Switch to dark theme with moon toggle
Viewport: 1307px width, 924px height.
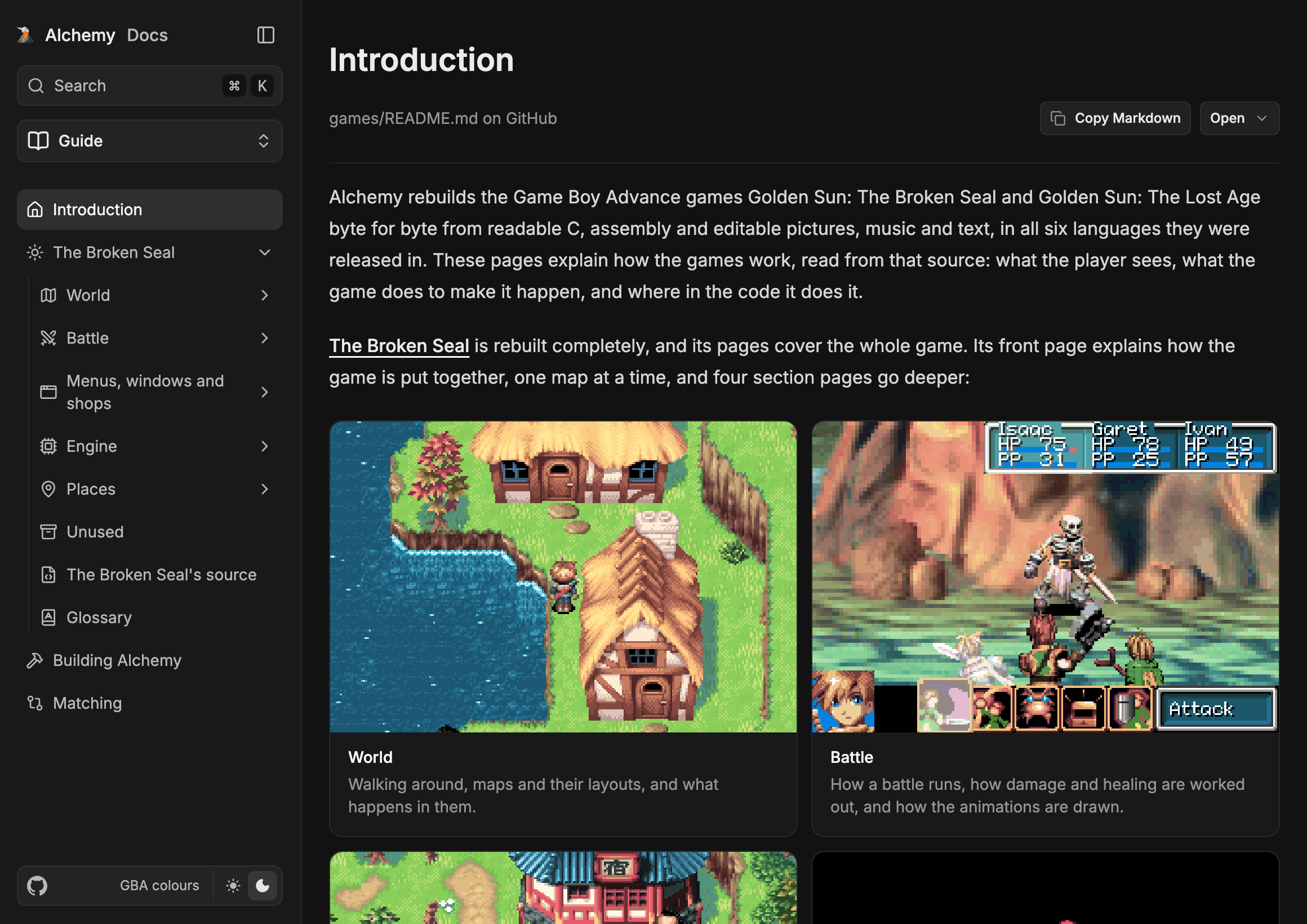pyautogui.click(x=263, y=885)
